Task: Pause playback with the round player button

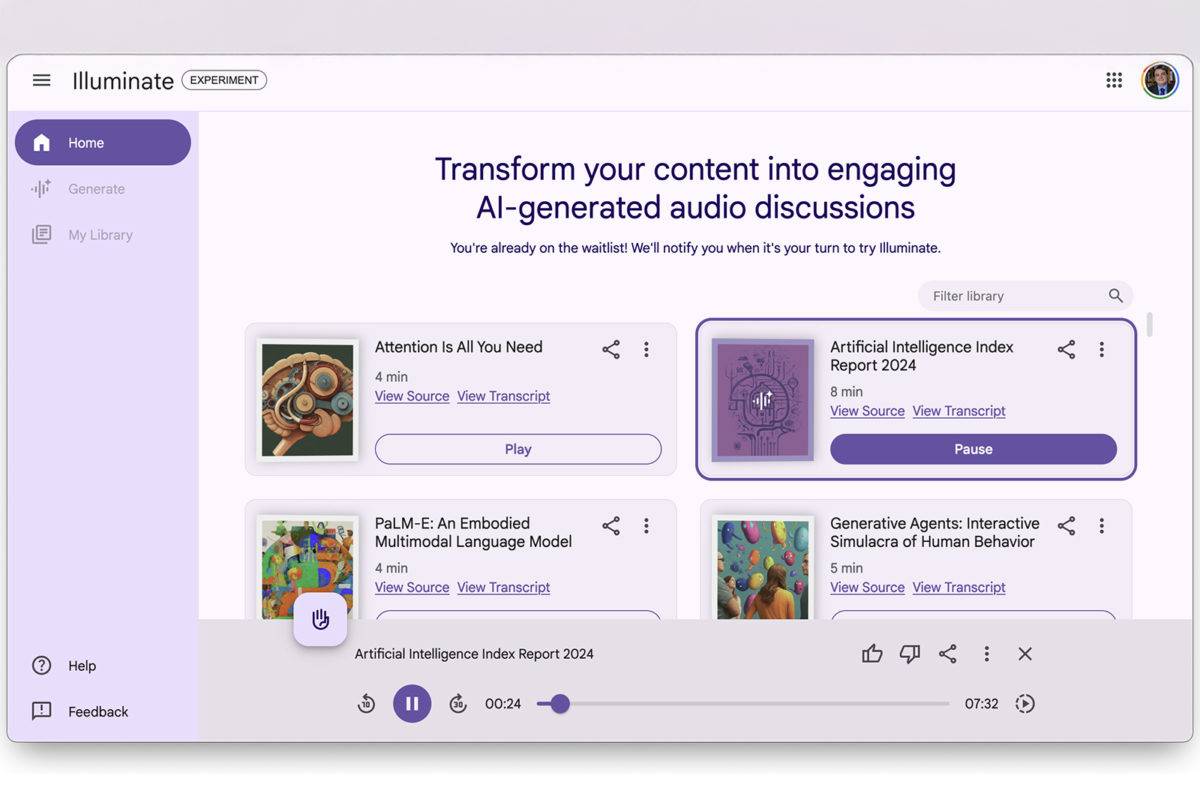Action: pyautogui.click(x=412, y=703)
